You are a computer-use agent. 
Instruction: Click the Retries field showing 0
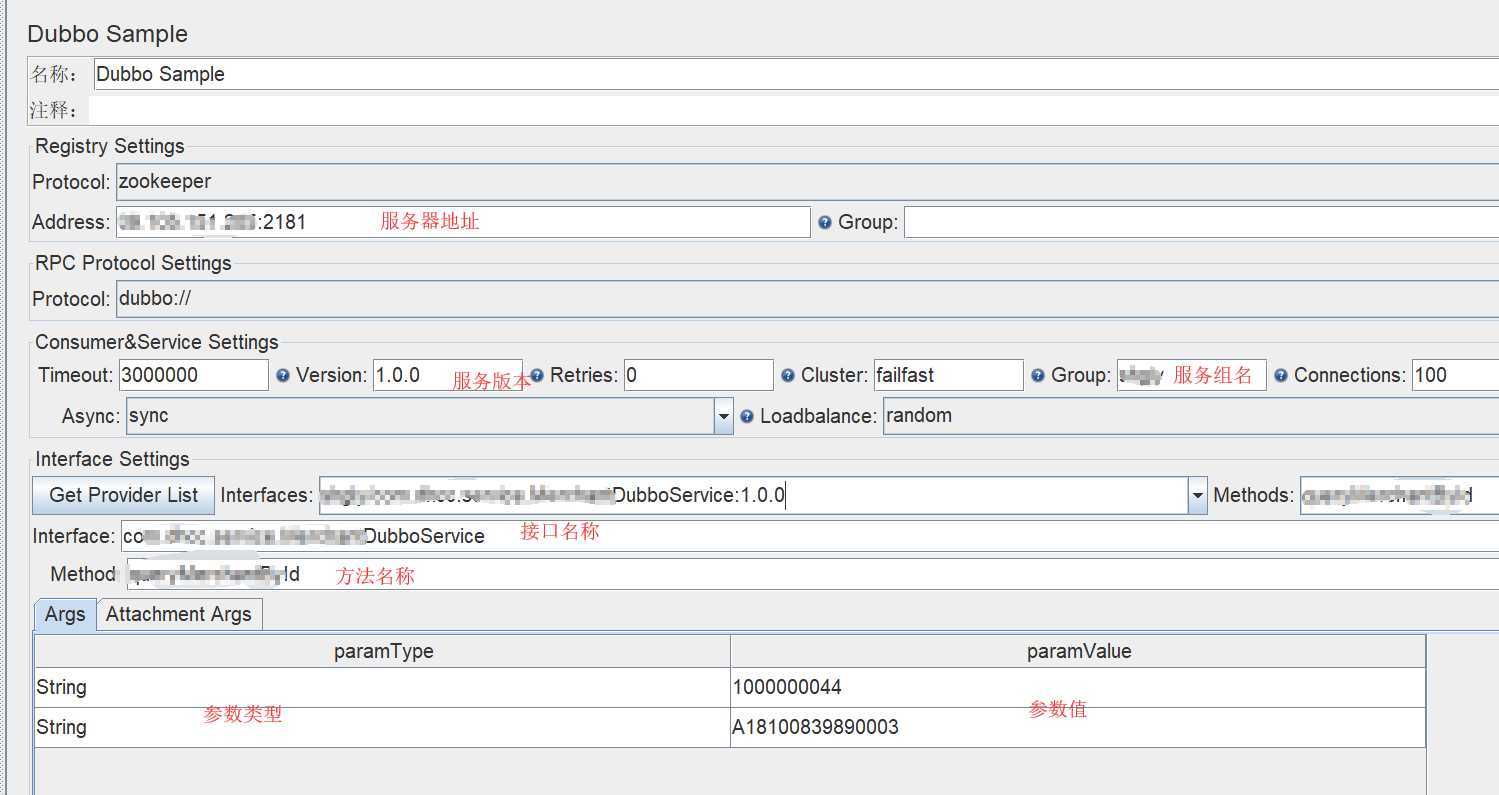pos(698,375)
